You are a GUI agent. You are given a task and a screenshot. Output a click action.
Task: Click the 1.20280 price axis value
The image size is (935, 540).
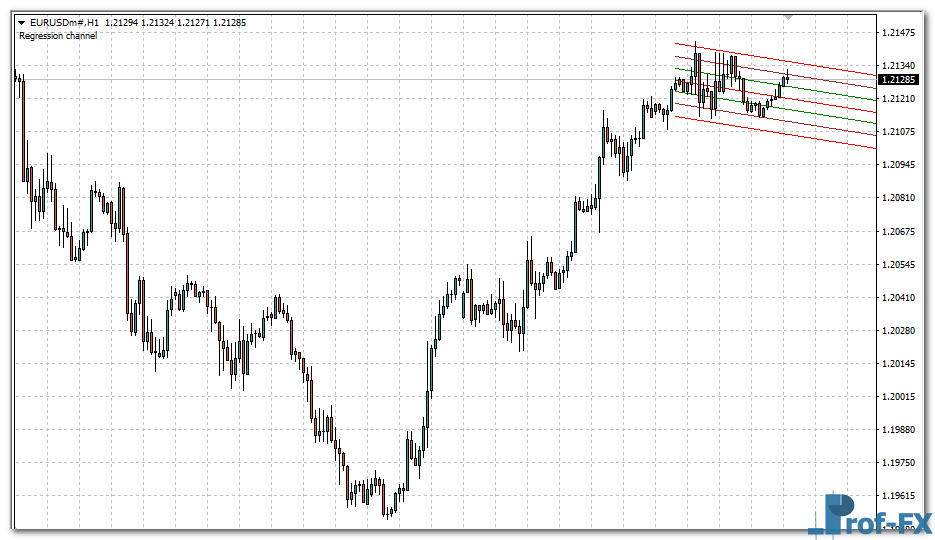902,331
